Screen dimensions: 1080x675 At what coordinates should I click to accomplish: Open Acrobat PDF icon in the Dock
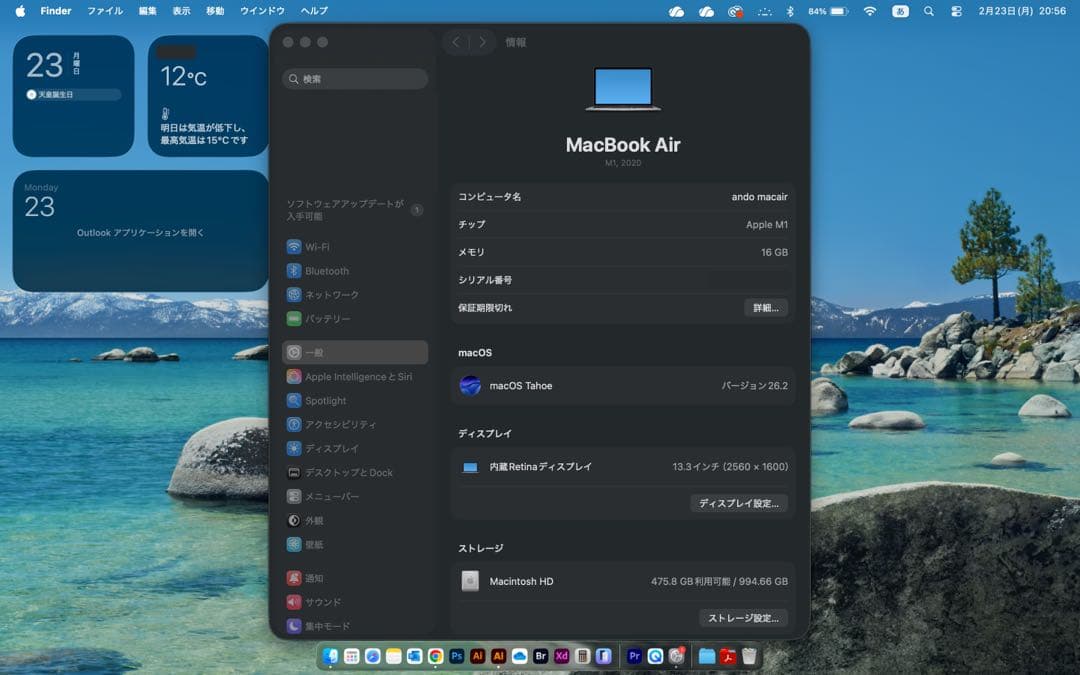pyautogui.click(x=728, y=656)
